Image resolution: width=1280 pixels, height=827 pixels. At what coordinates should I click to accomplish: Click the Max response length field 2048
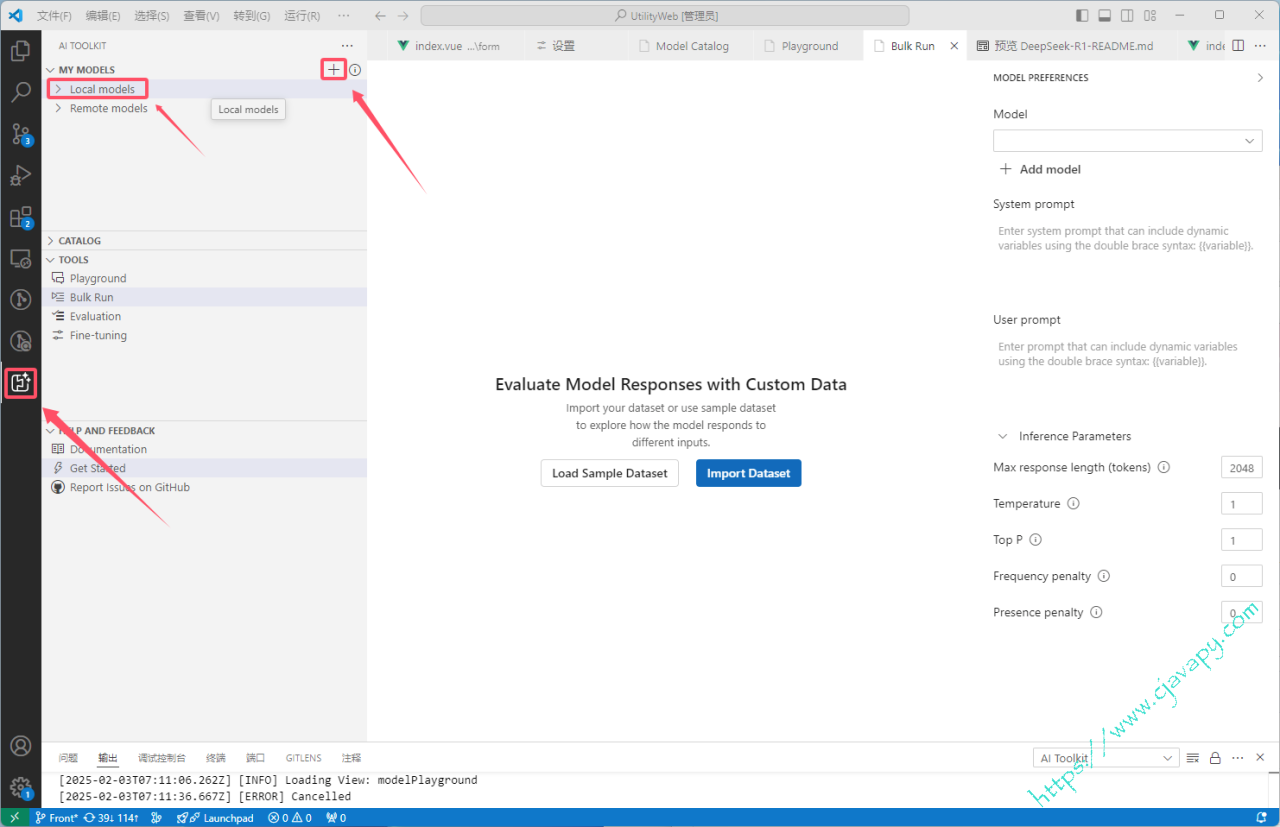1242,468
